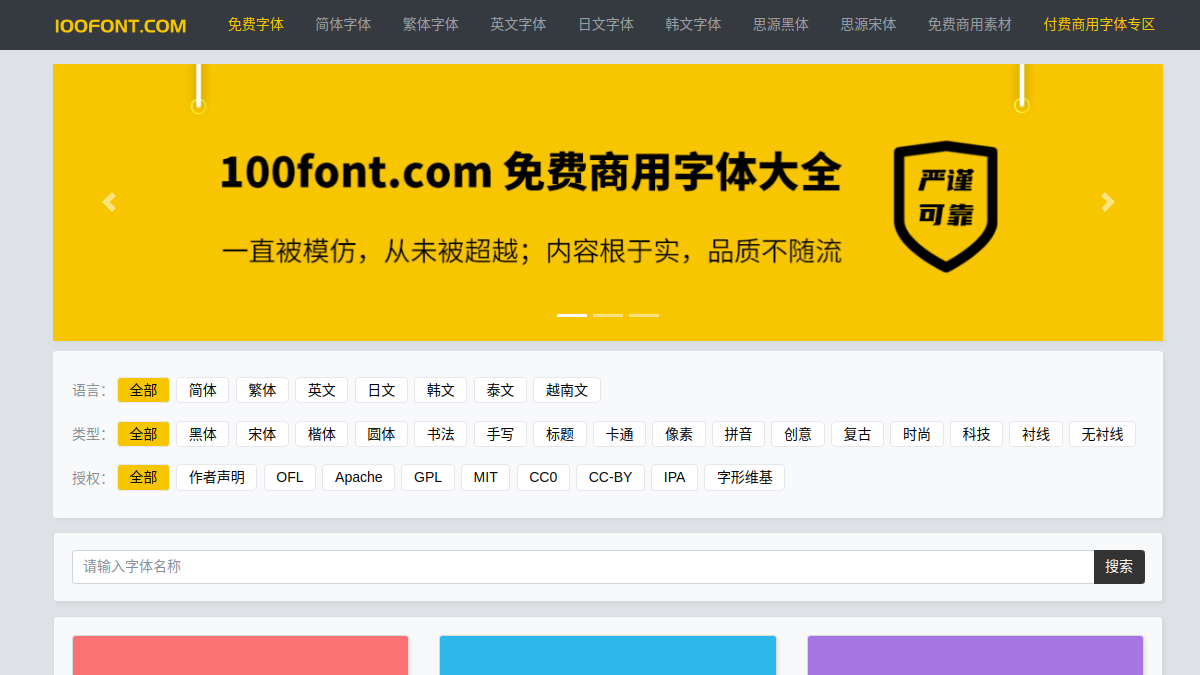Filter license by CC-BY
The width and height of the screenshot is (1200, 675).
pos(610,477)
